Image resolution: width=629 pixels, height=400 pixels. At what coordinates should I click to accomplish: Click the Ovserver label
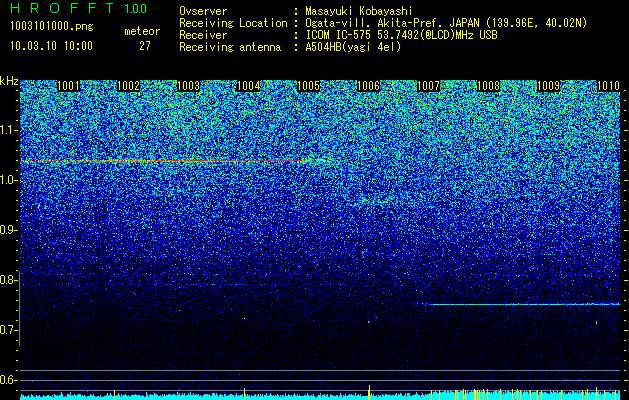pos(203,11)
